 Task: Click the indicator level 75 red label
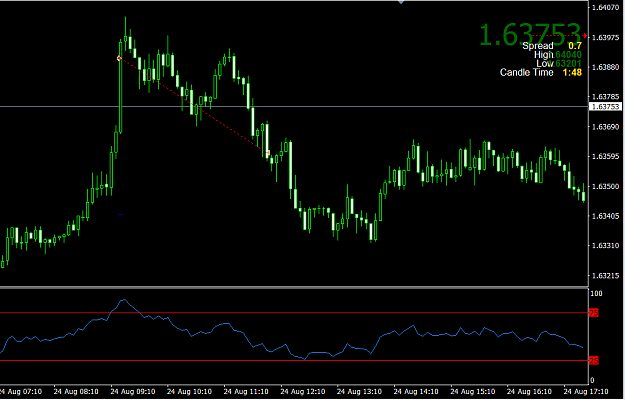point(594,313)
